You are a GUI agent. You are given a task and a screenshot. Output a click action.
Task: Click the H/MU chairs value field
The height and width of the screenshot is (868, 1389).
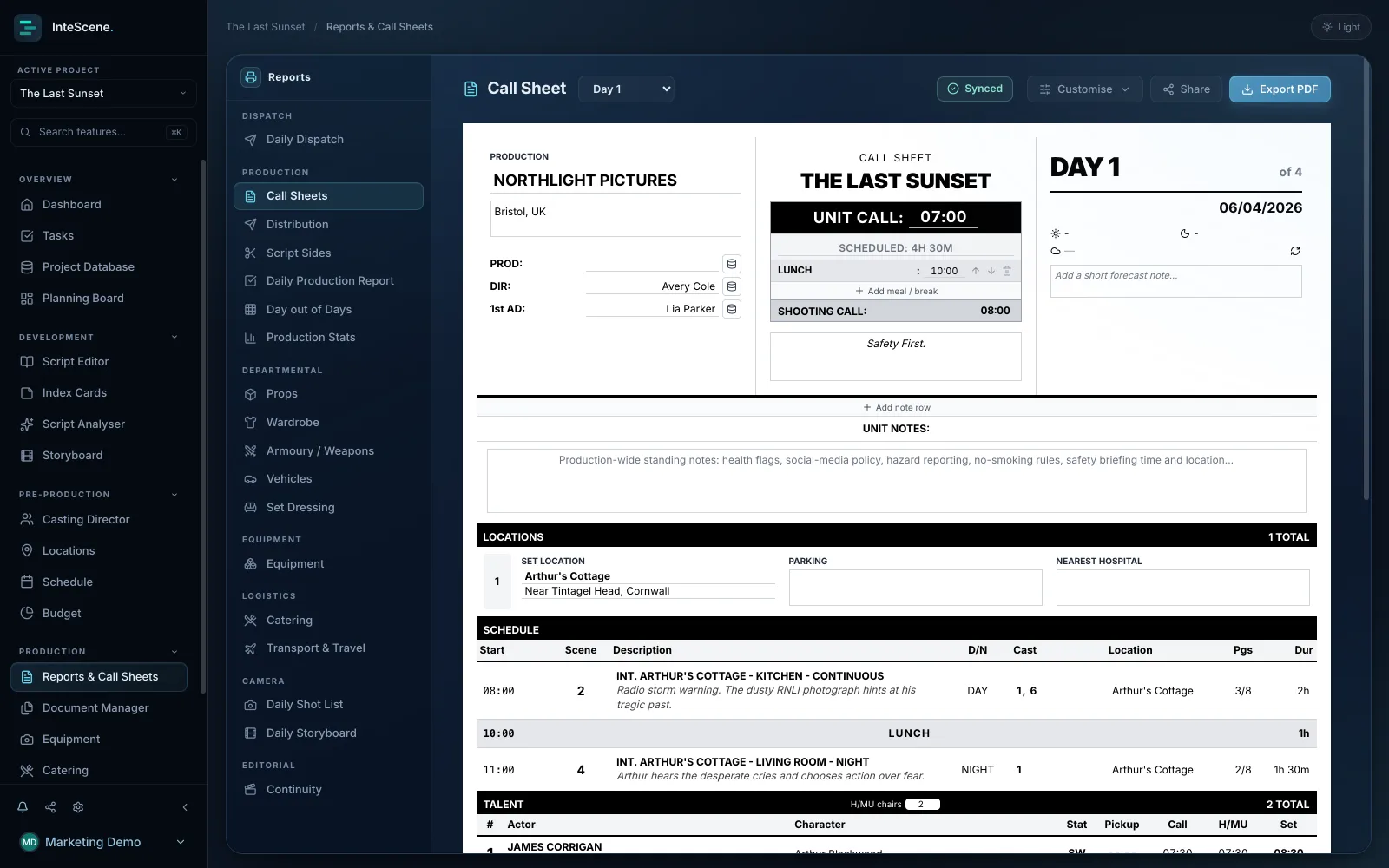922,805
